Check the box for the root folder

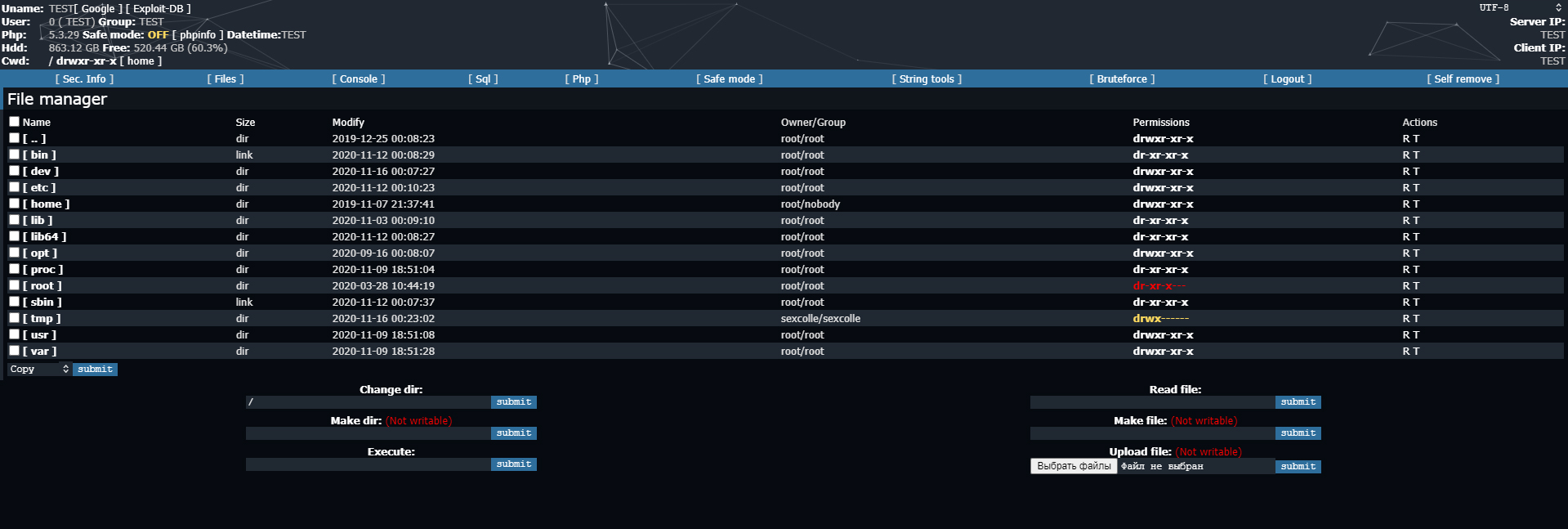tap(14, 285)
